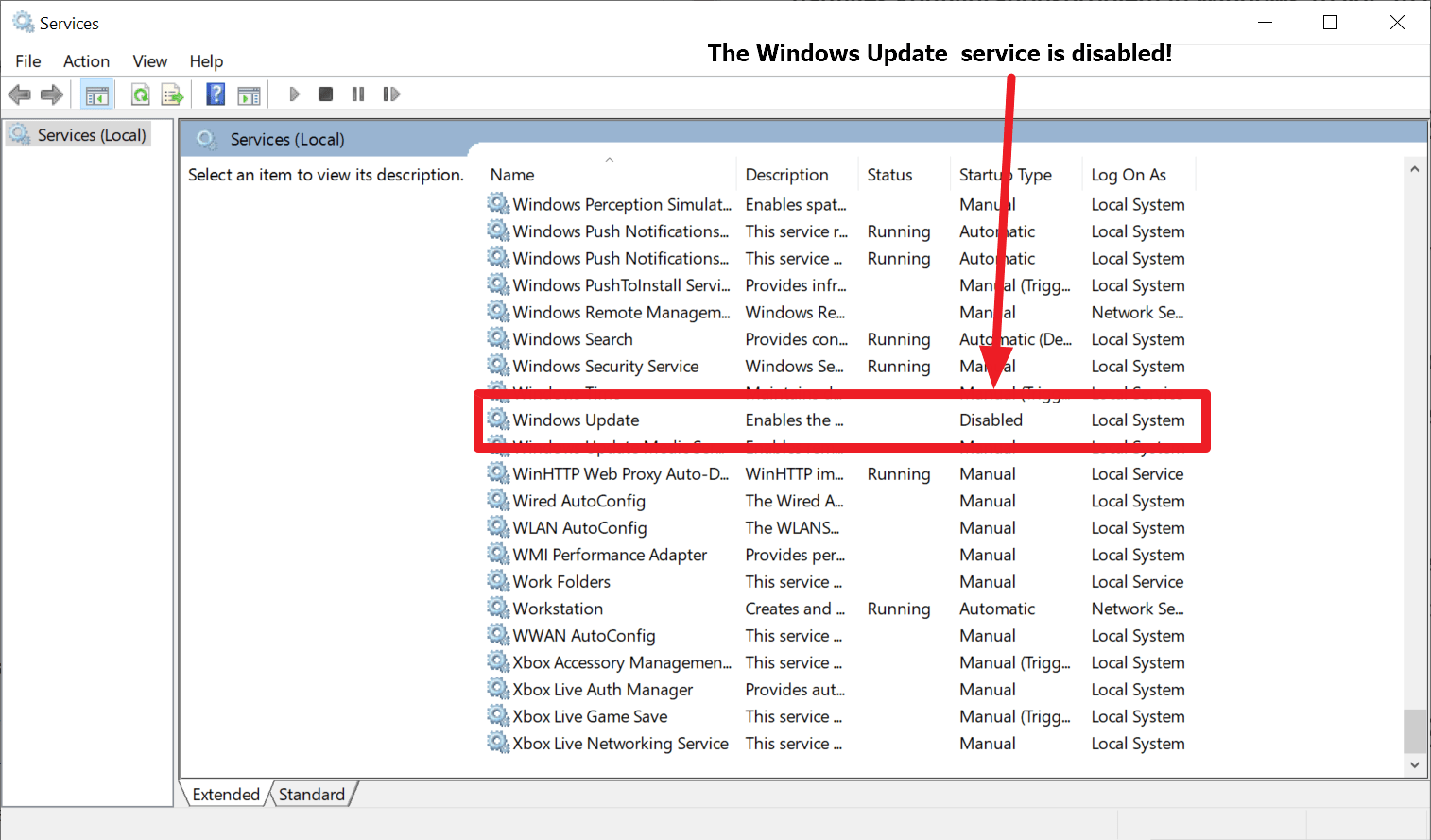Click the vertical scrollbar thumb
Image resolution: width=1431 pixels, height=840 pixels.
tap(1414, 731)
